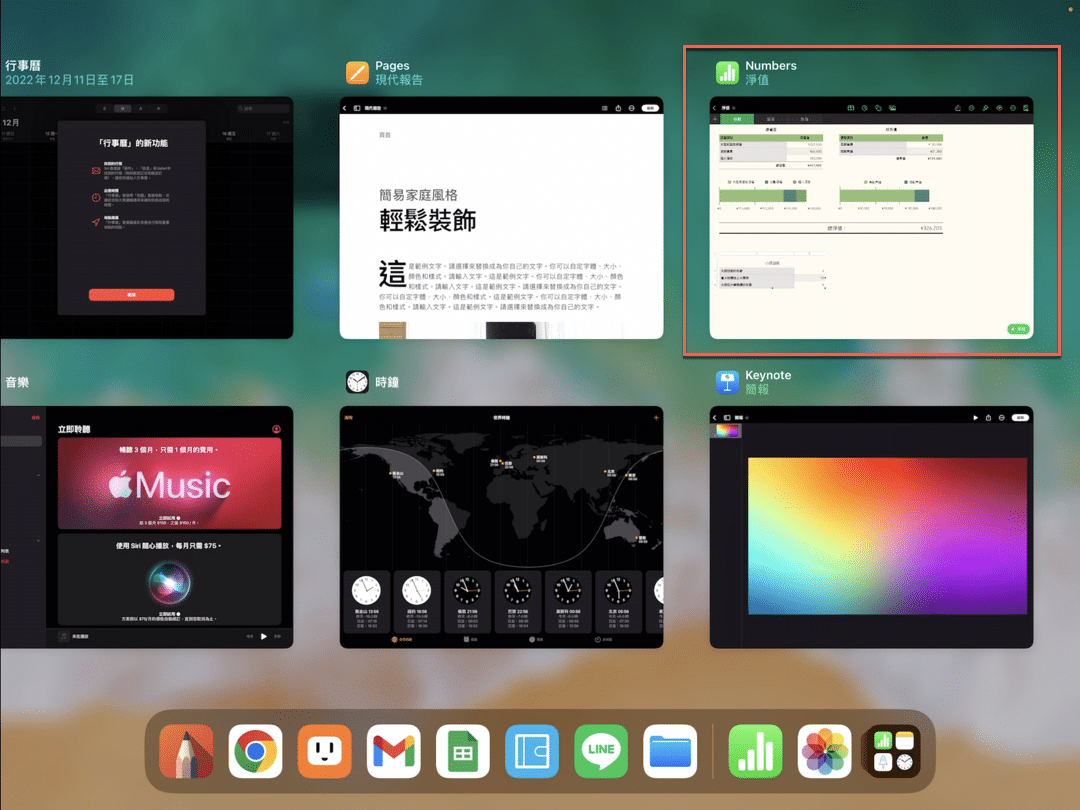Open the pencil sketch app in the dock
The image size is (1080, 810).
(186, 751)
